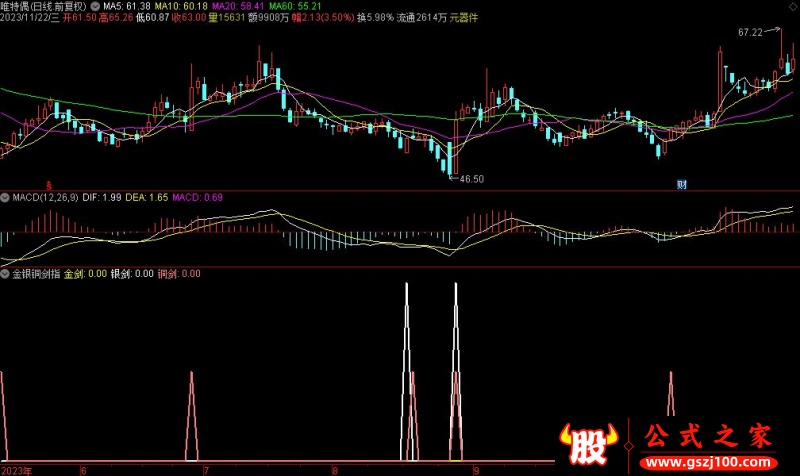Open the 金银铜剑指 indicator dropdown arrow
The image size is (800, 476).
(5, 274)
